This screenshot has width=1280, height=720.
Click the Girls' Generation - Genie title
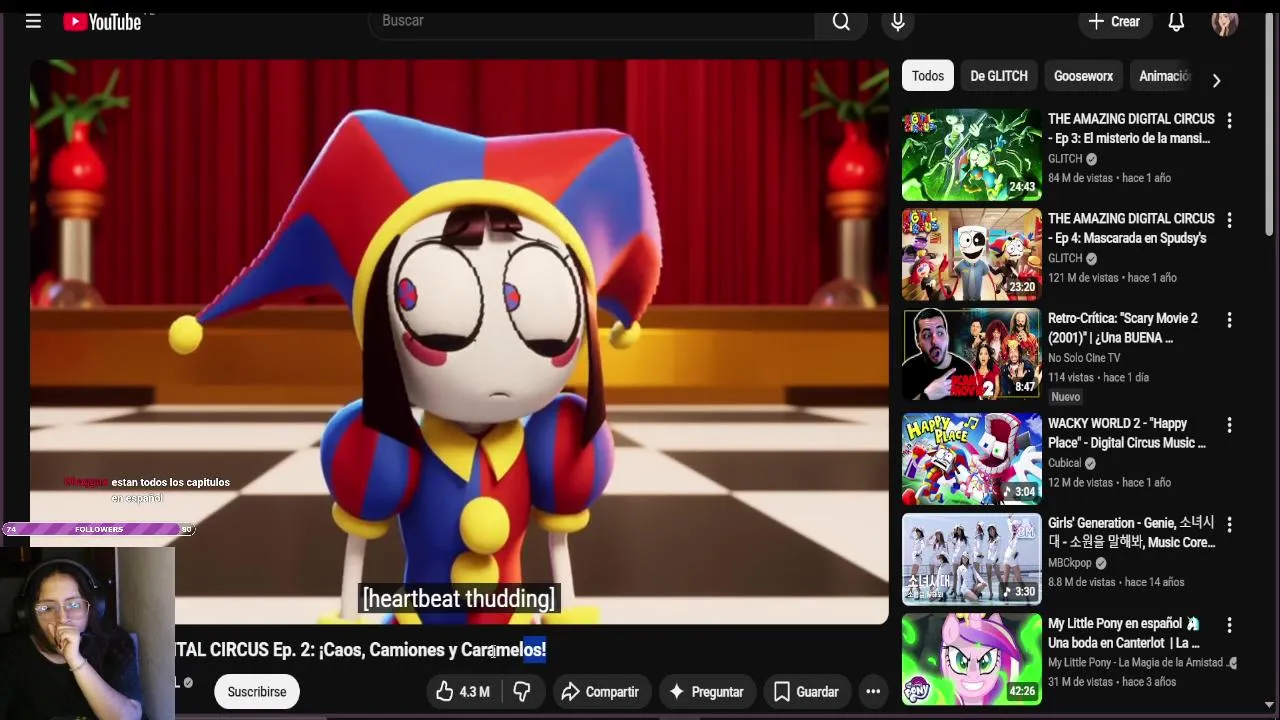point(1131,533)
